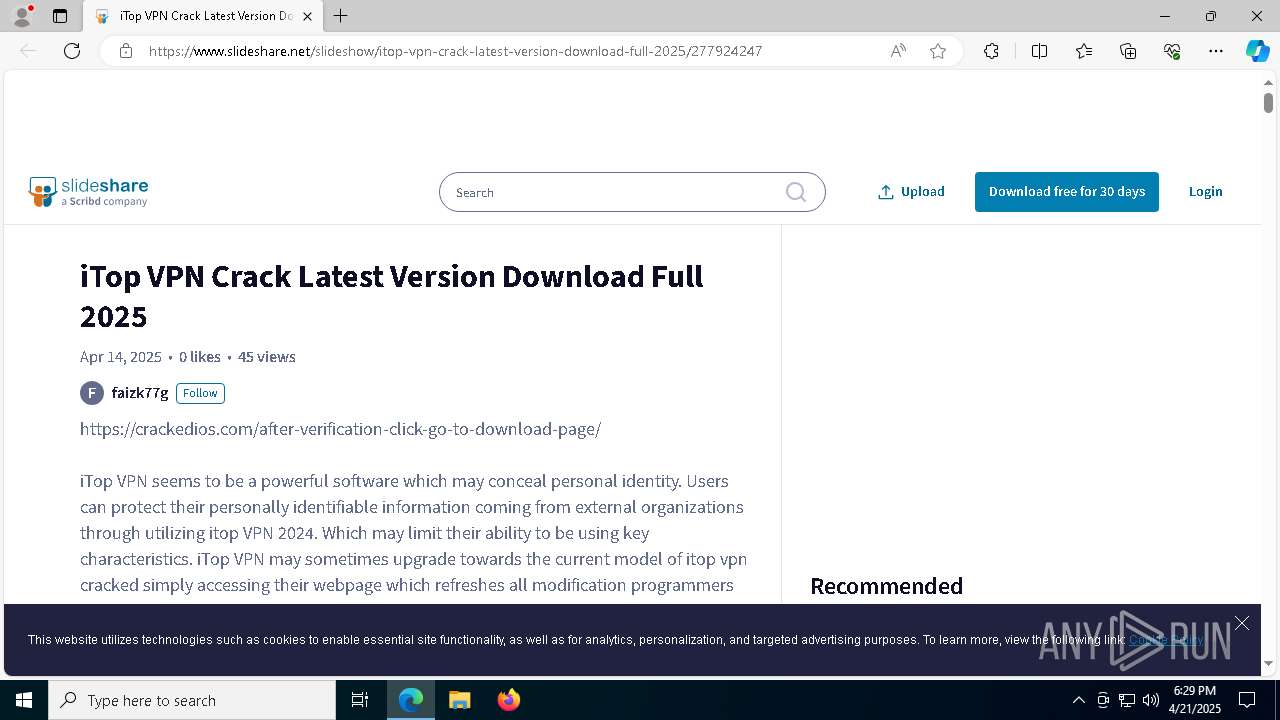This screenshot has width=1280, height=720.
Task: Open Collections panel
Action: click(1128, 51)
